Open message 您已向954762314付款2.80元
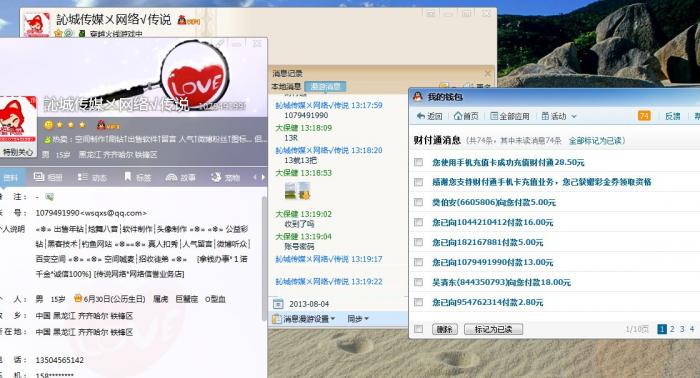The height and width of the screenshot is (378, 700). click(488, 302)
